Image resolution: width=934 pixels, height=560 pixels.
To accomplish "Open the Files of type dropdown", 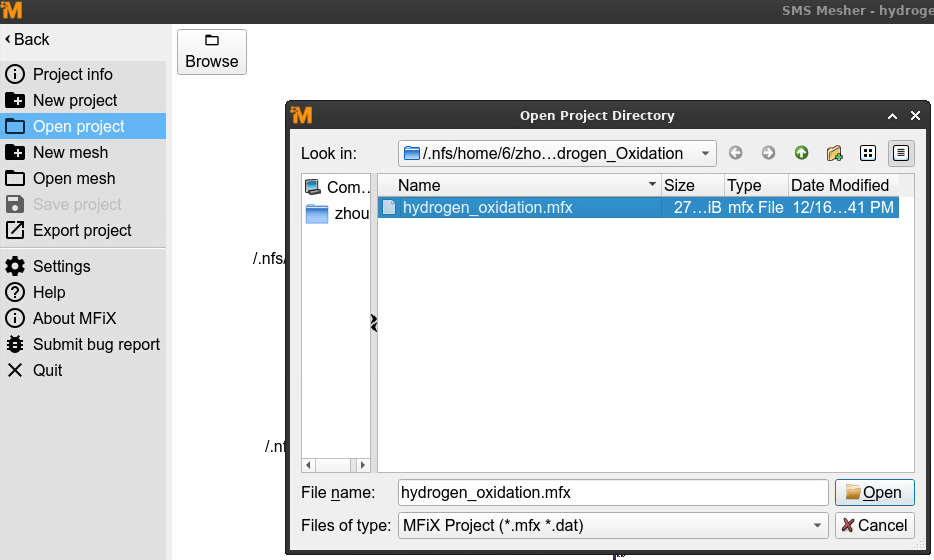I will 817,525.
